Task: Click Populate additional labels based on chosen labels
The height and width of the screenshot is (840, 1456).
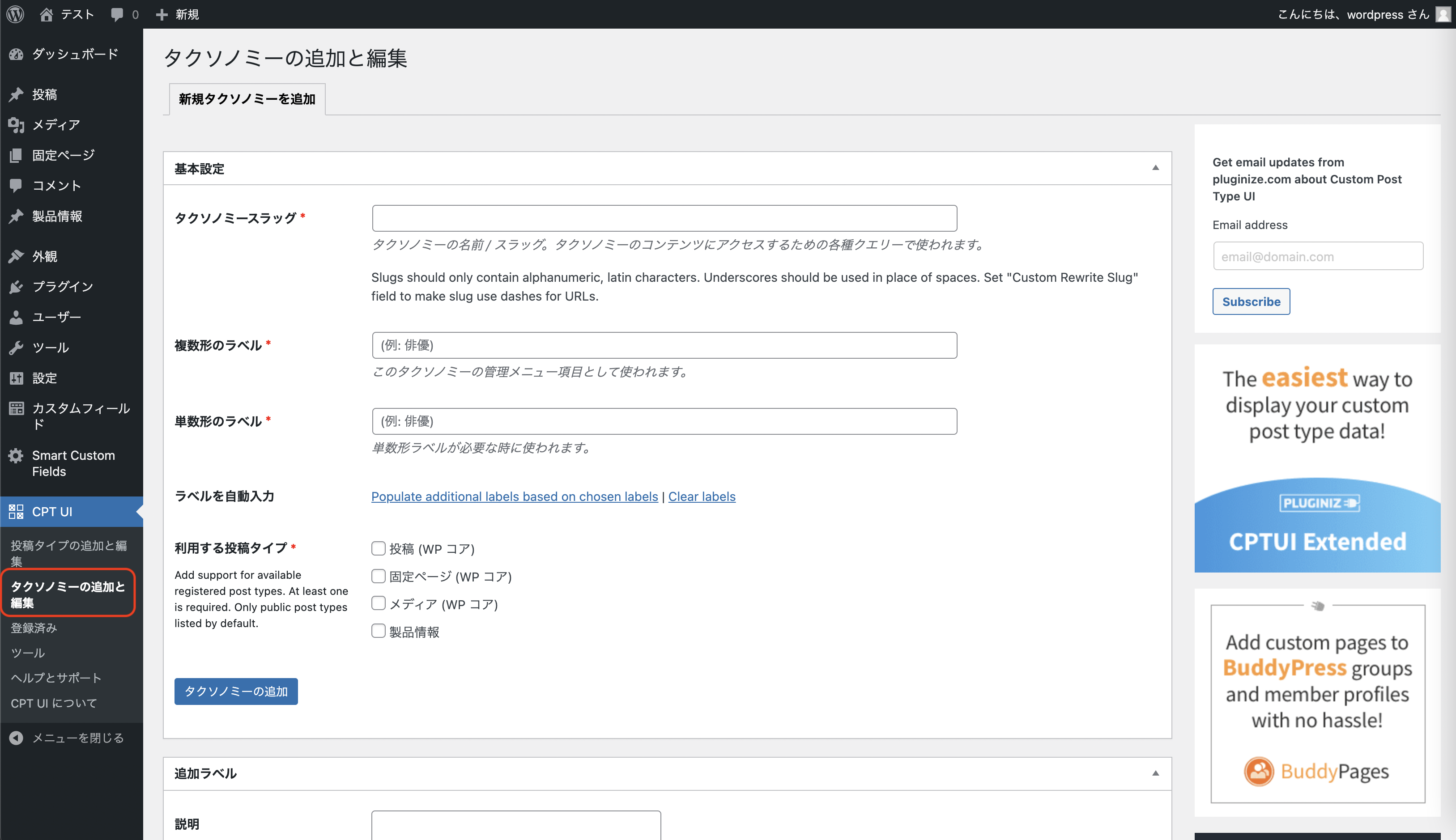Action: tap(514, 496)
